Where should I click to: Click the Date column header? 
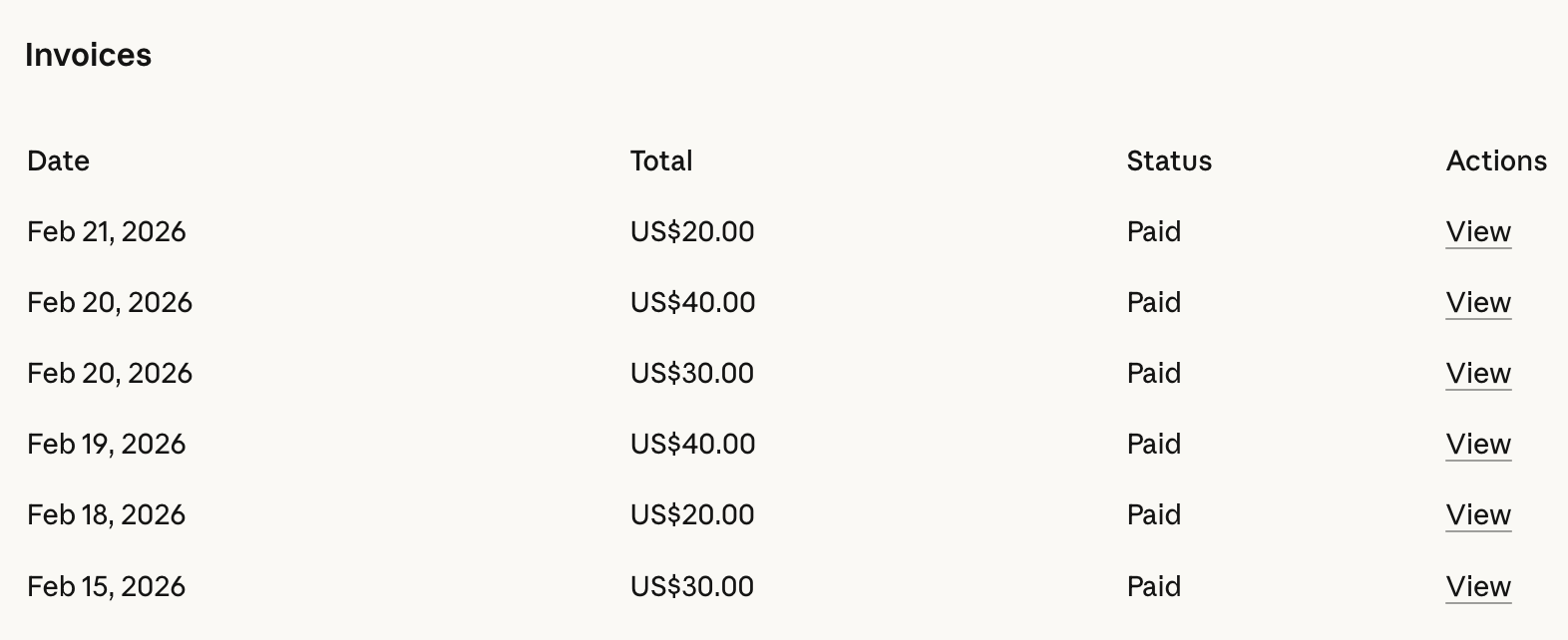tap(58, 160)
